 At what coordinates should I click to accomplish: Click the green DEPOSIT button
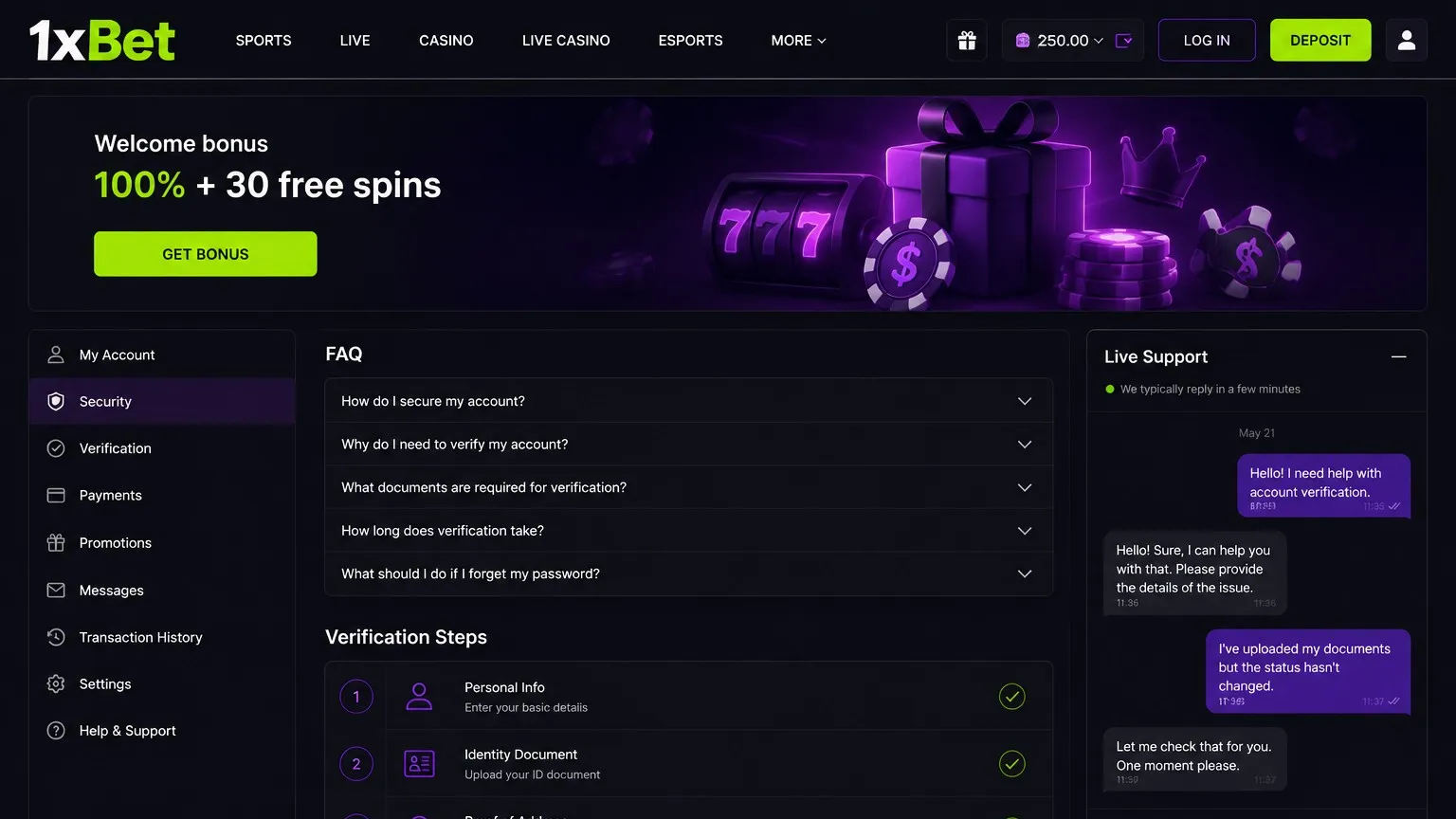coord(1320,40)
